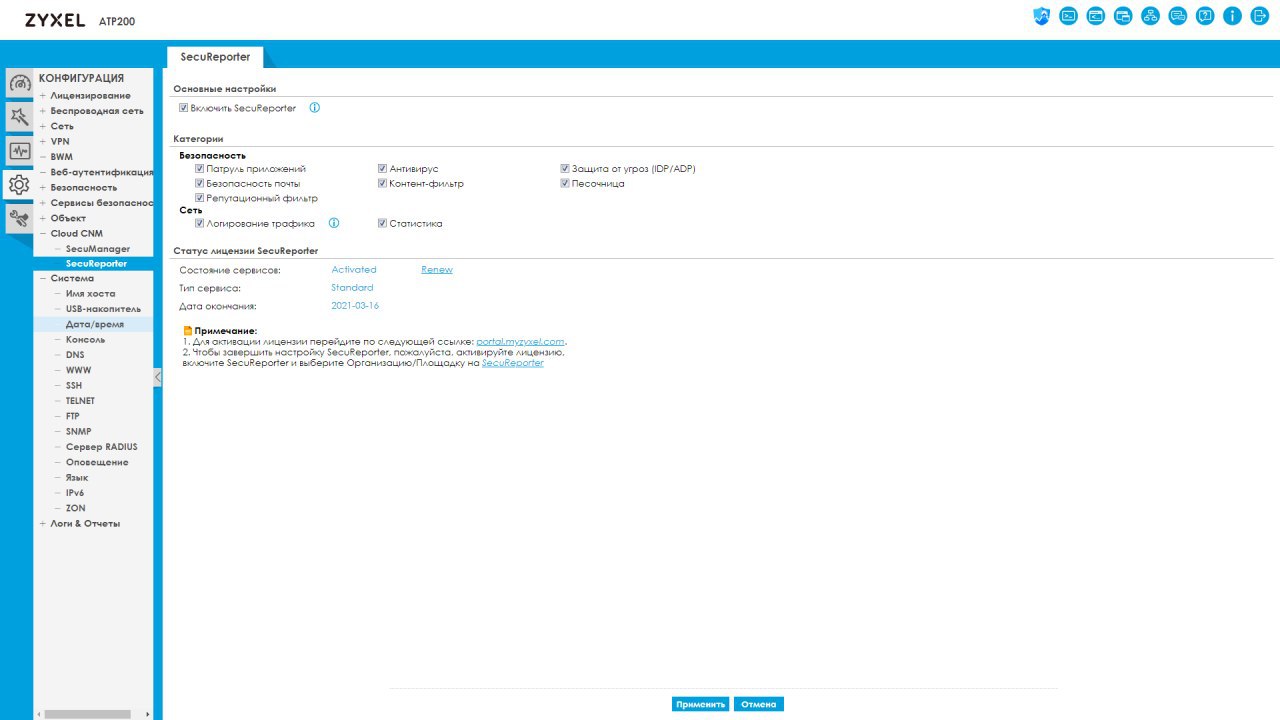Viewport: 1280px width, 720px height.
Task: Click the Отмена button
Action: (x=759, y=704)
